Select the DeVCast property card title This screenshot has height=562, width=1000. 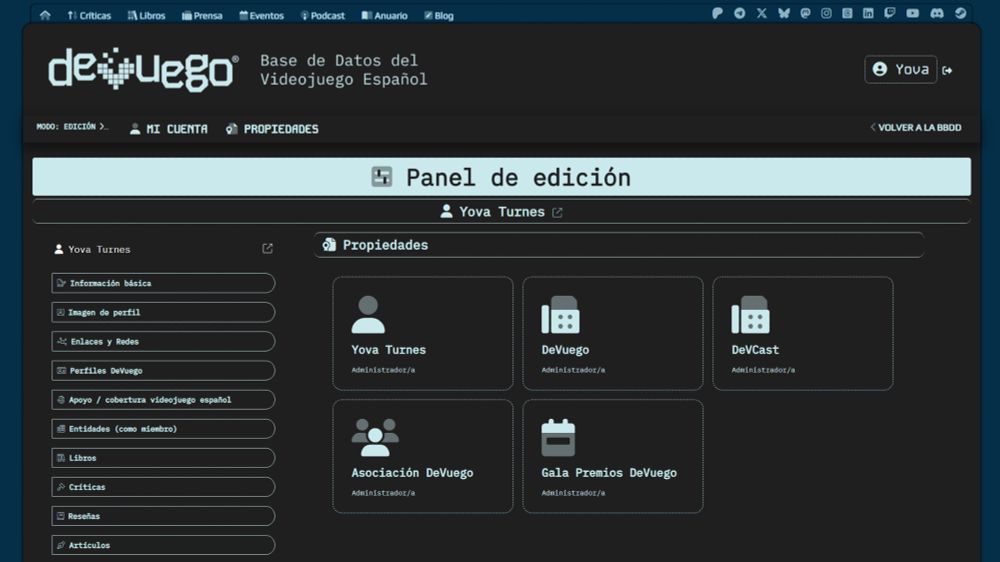[x=755, y=350]
